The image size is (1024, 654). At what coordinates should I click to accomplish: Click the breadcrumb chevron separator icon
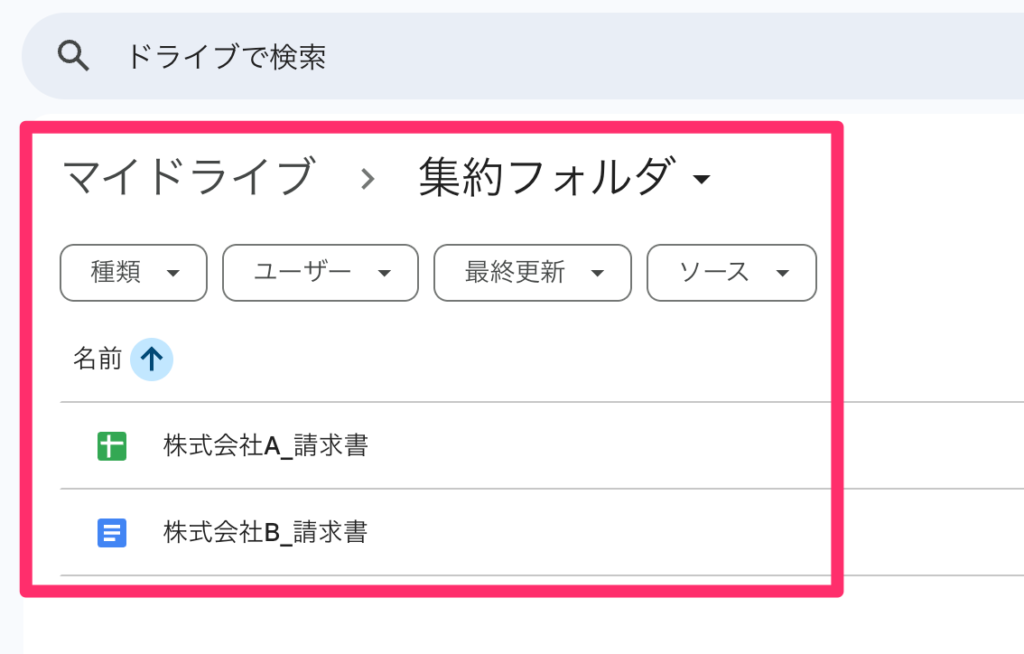368,179
